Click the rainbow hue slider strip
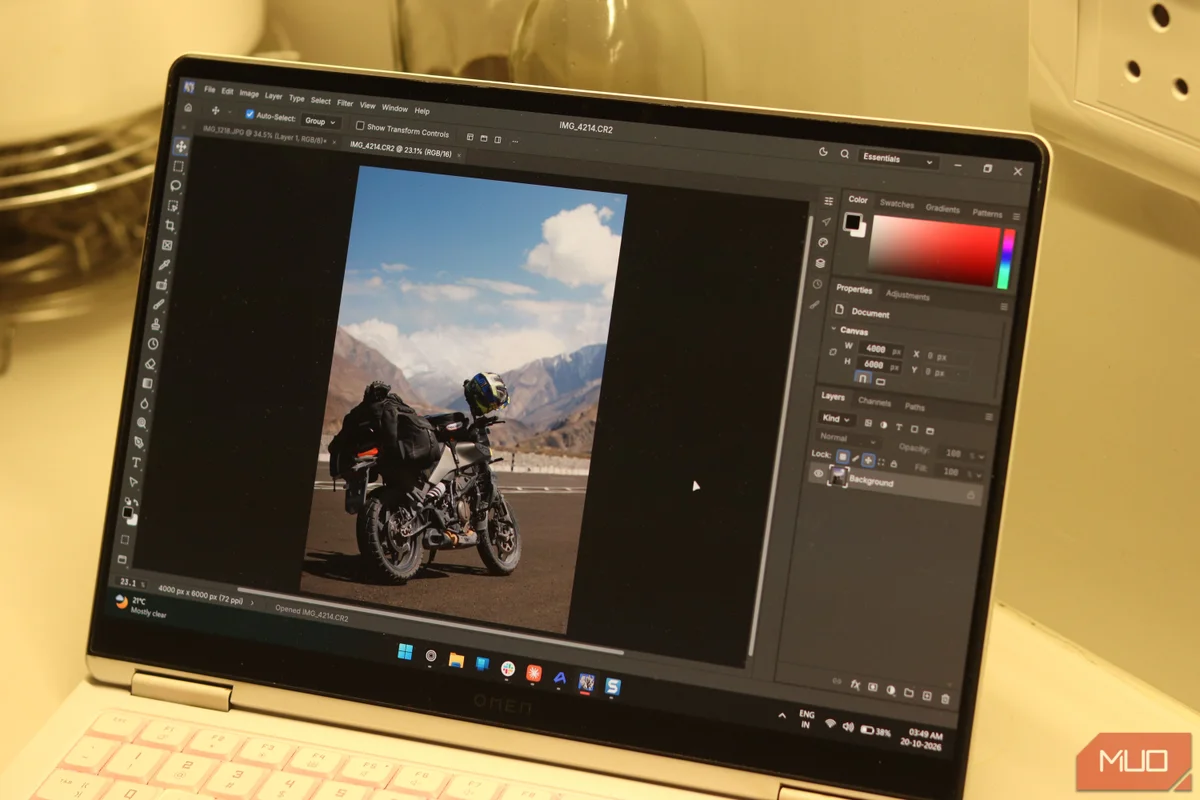The width and height of the screenshot is (1200, 800). [x=1006, y=259]
